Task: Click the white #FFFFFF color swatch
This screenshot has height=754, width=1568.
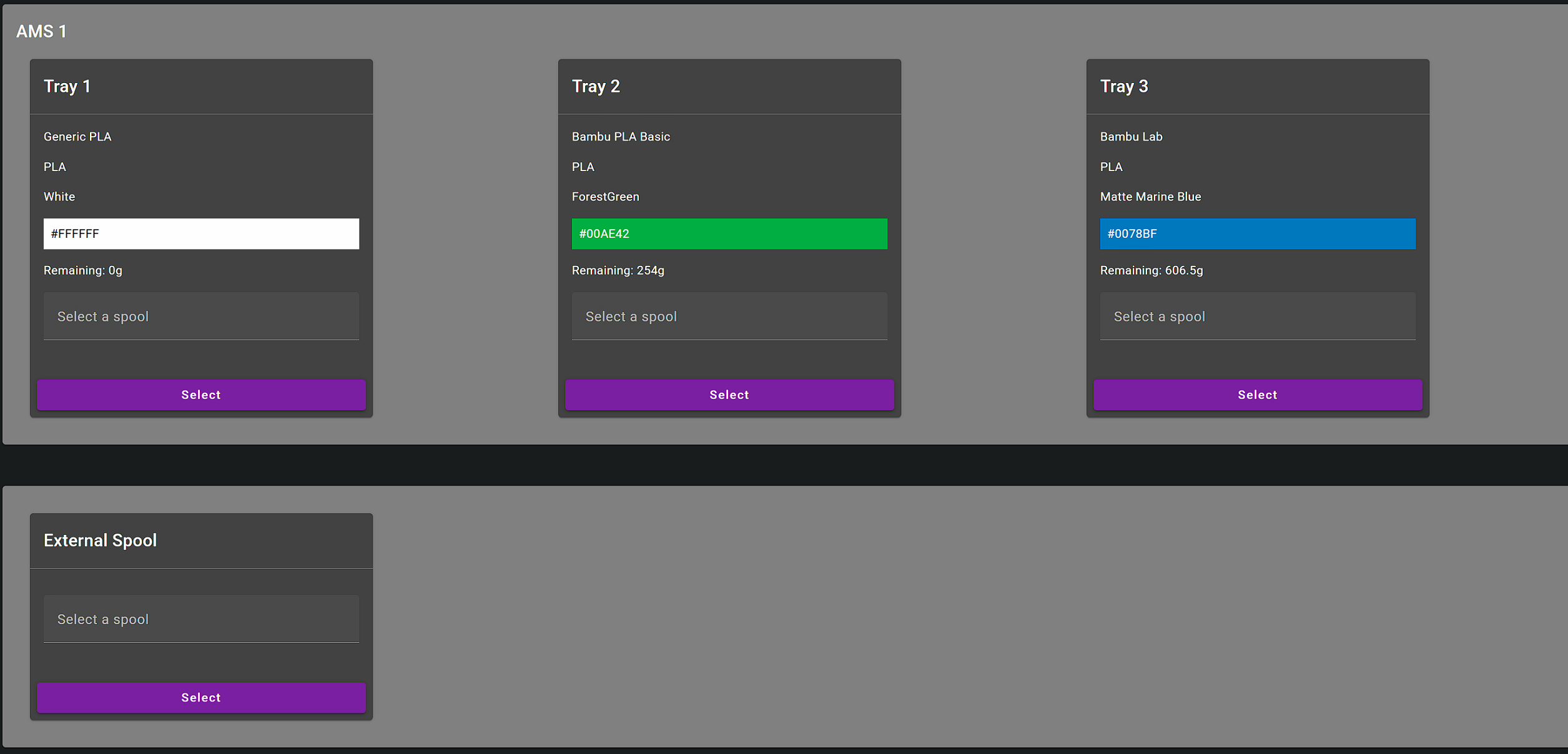Action: (x=201, y=233)
